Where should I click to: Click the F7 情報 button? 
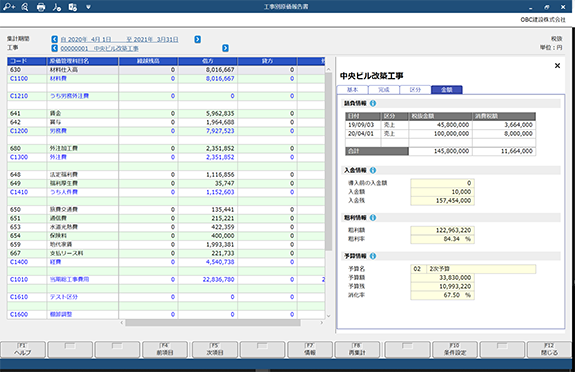(310, 349)
